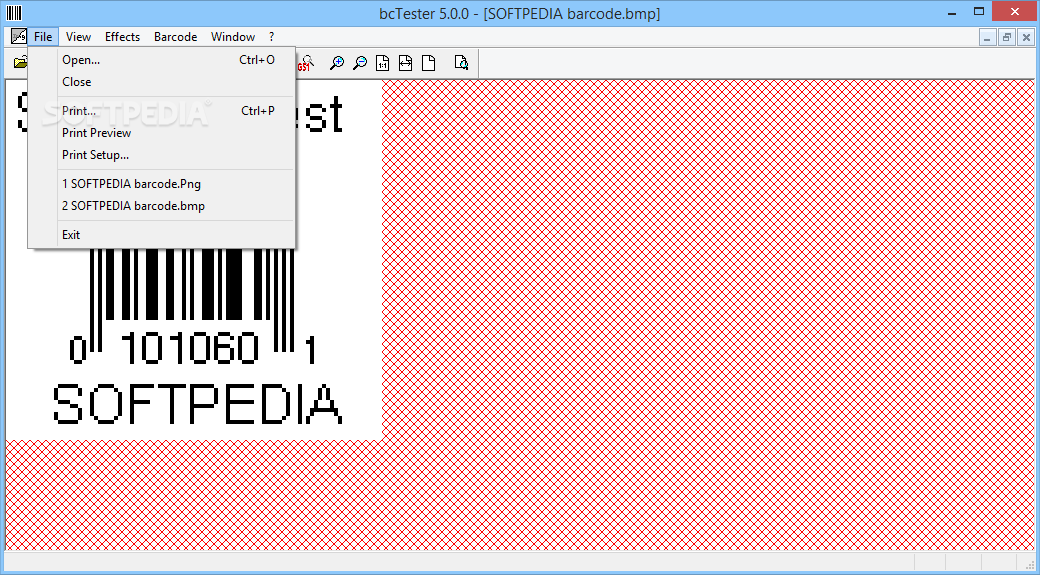Open the ? help menu
The image size is (1040, 575).
coord(271,36)
